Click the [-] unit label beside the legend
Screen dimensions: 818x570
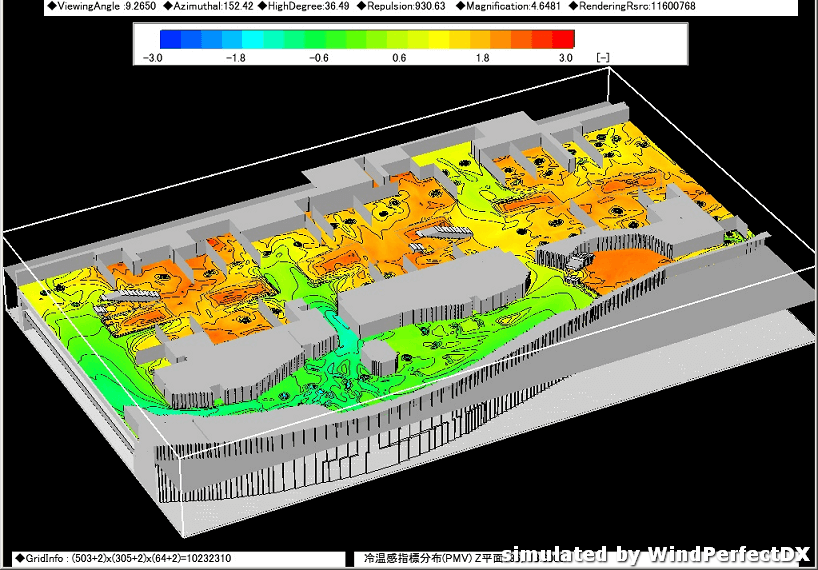click(x=602, y=58)
